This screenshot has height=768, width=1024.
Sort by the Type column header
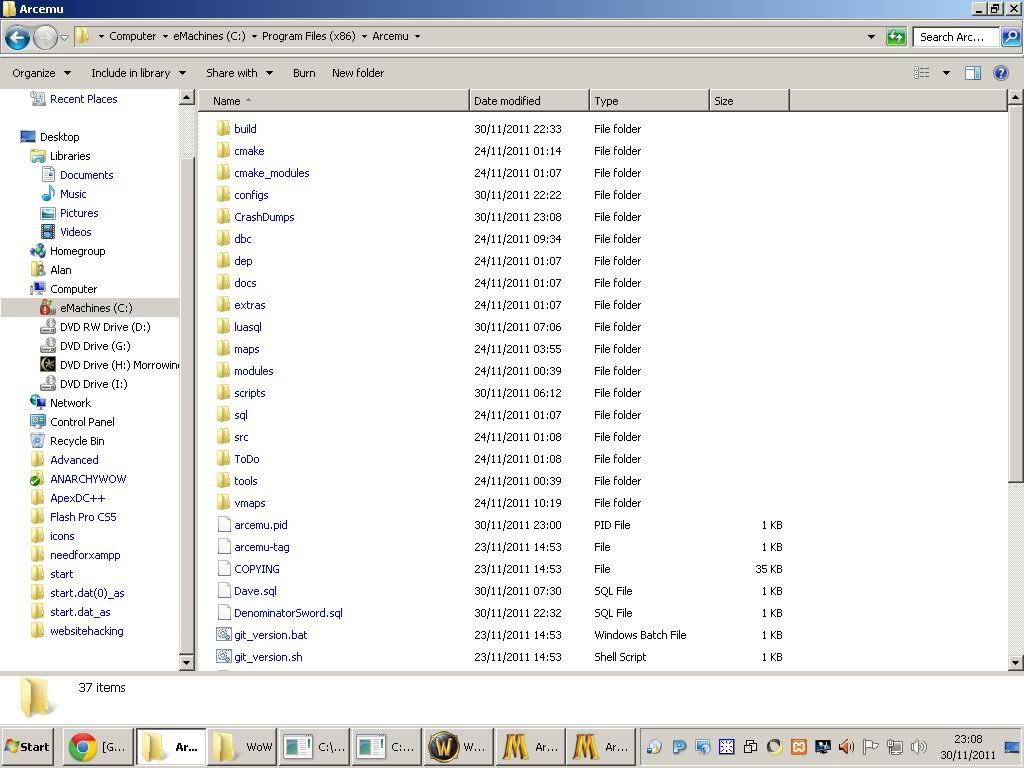pyautogui.click(x=649, y=101)
